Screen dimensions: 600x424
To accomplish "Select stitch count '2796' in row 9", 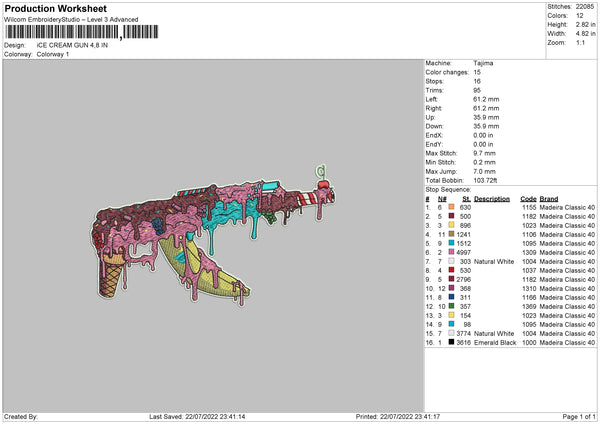I will coord(463,279).
